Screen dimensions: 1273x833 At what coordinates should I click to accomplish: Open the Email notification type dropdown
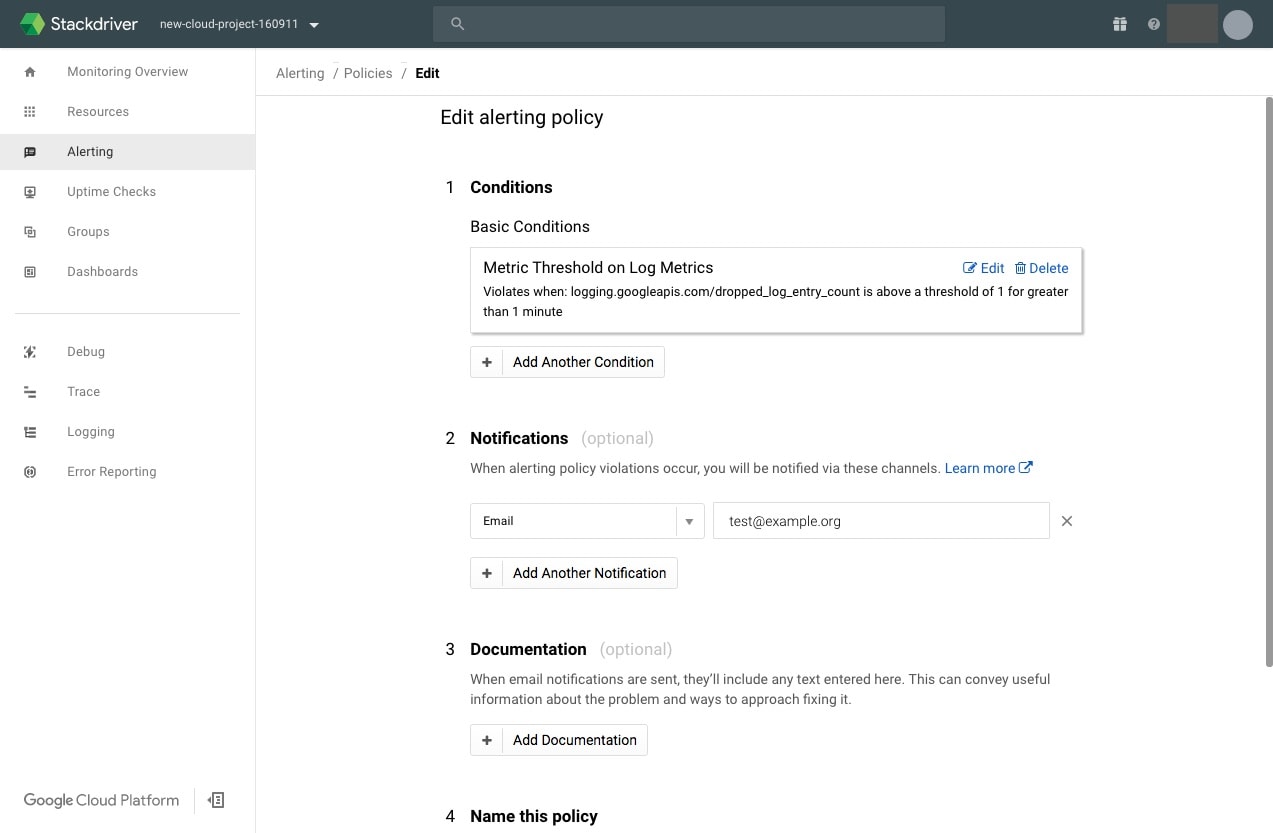pyautogui.click(x=587, y=521)
